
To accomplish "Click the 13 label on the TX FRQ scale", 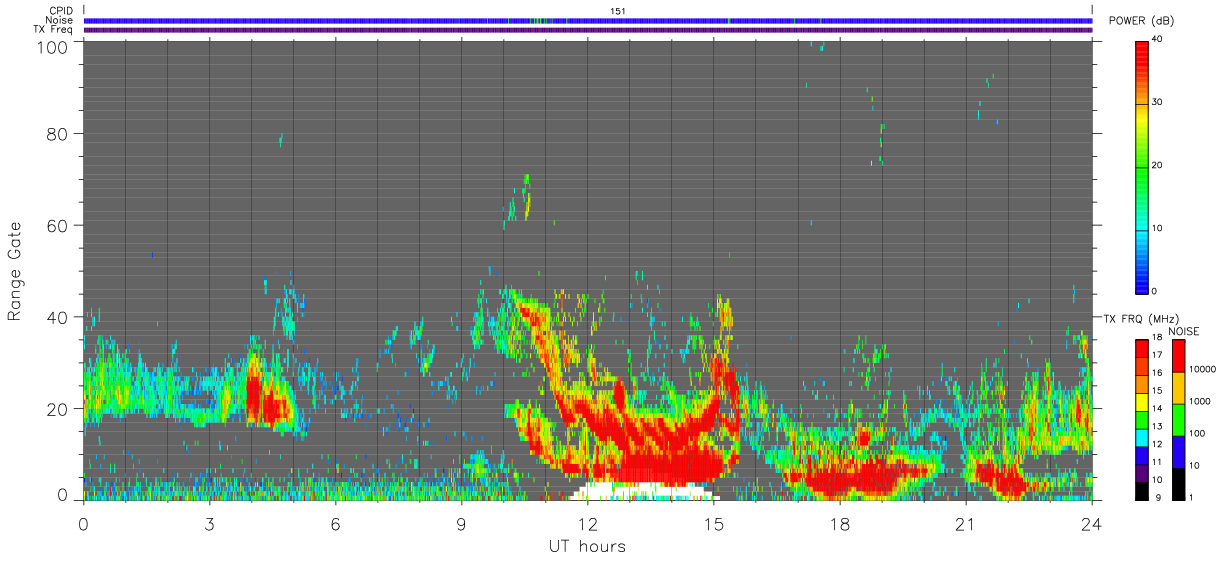I will tap(1157, 426).
